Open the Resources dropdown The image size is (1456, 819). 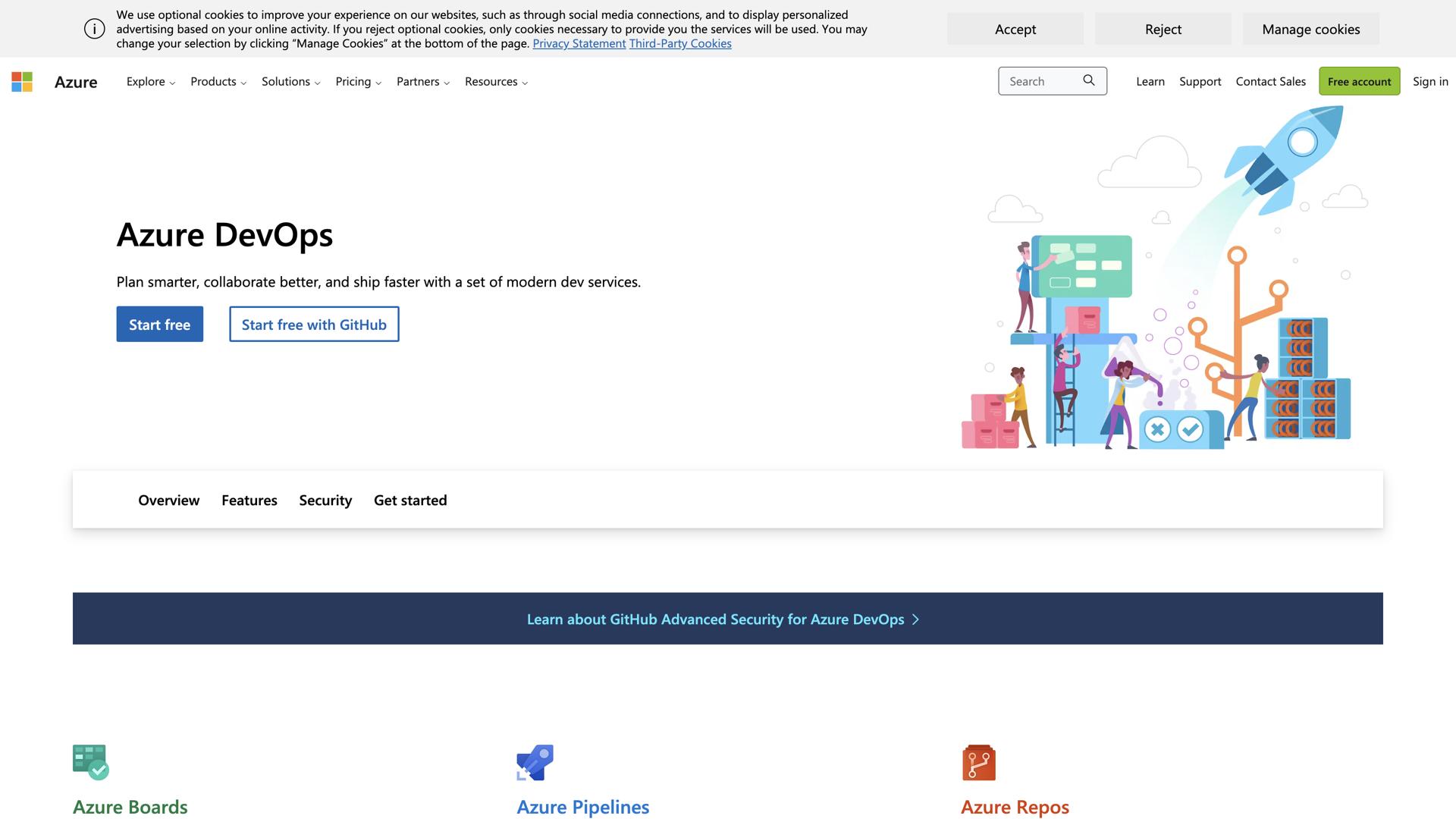click(496, 82)
